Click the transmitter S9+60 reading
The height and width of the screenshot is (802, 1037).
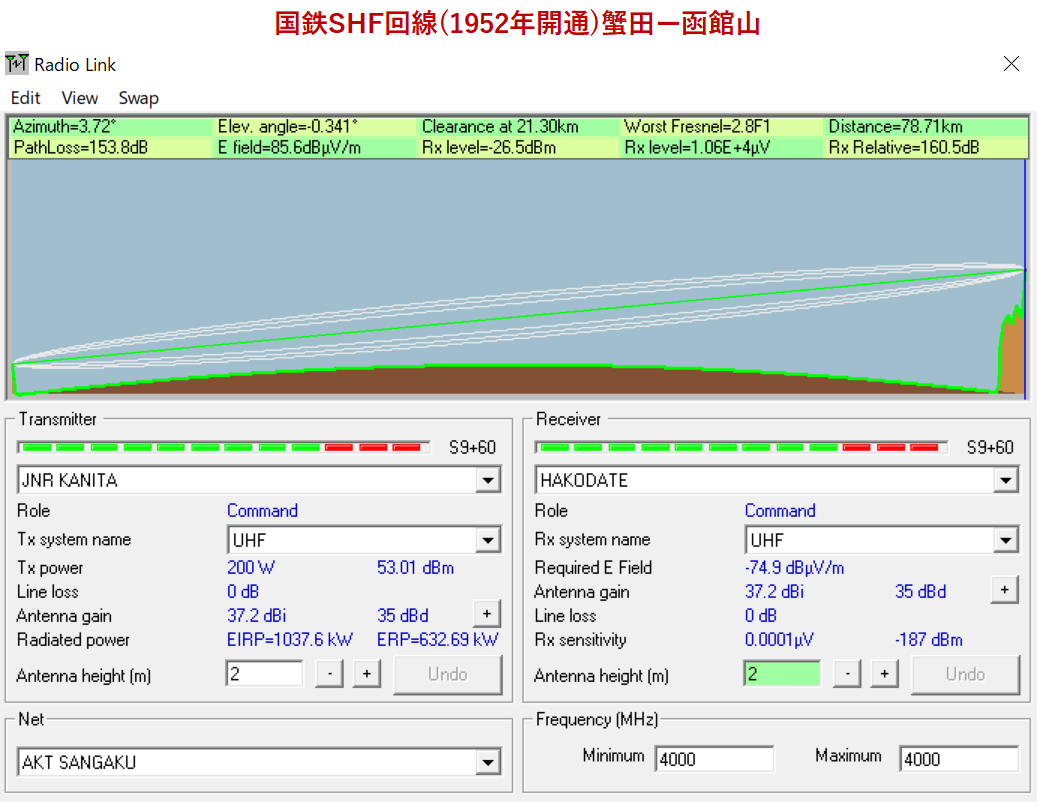[x=472, y=448]
